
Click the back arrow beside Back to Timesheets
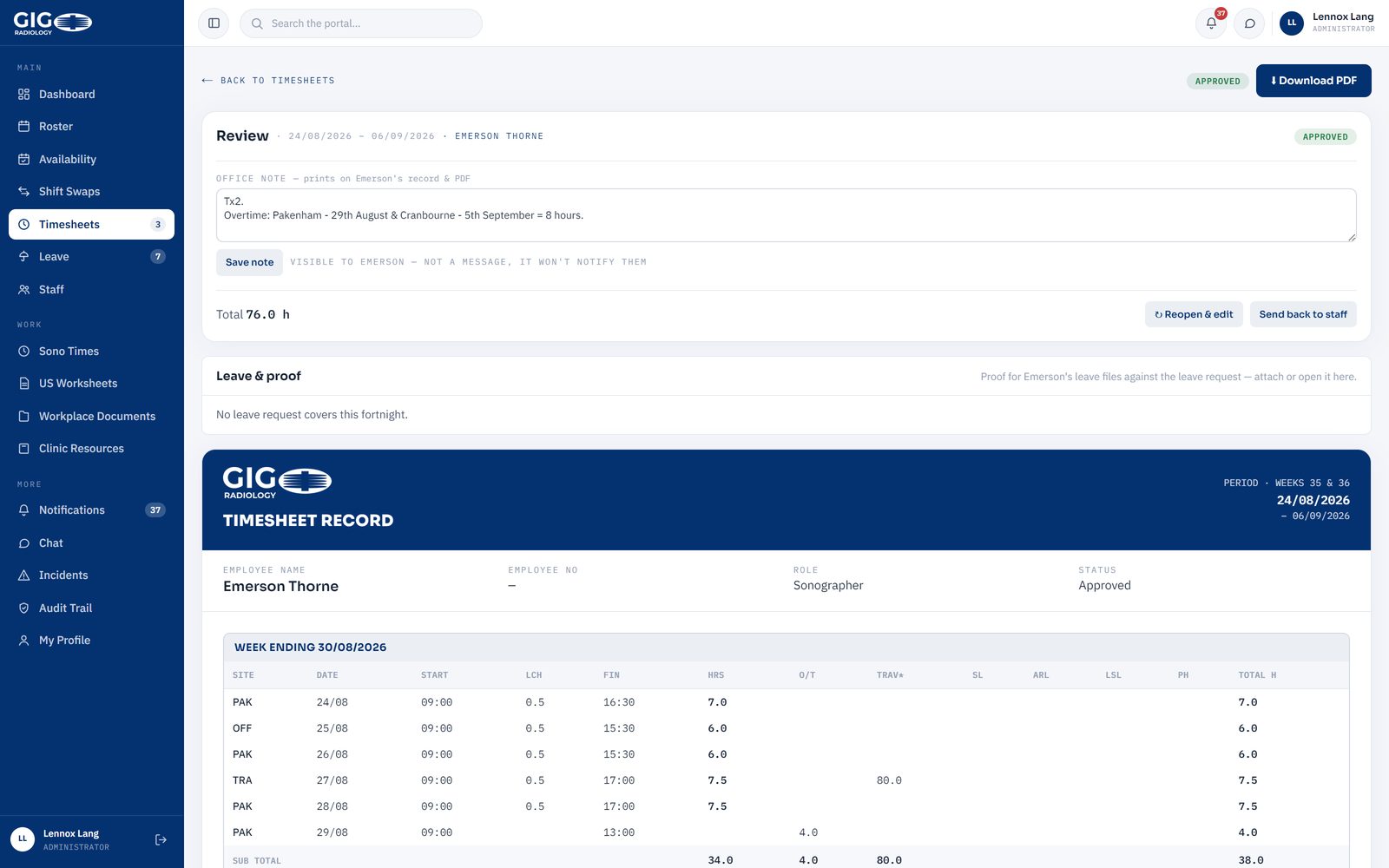pos(207,81)
